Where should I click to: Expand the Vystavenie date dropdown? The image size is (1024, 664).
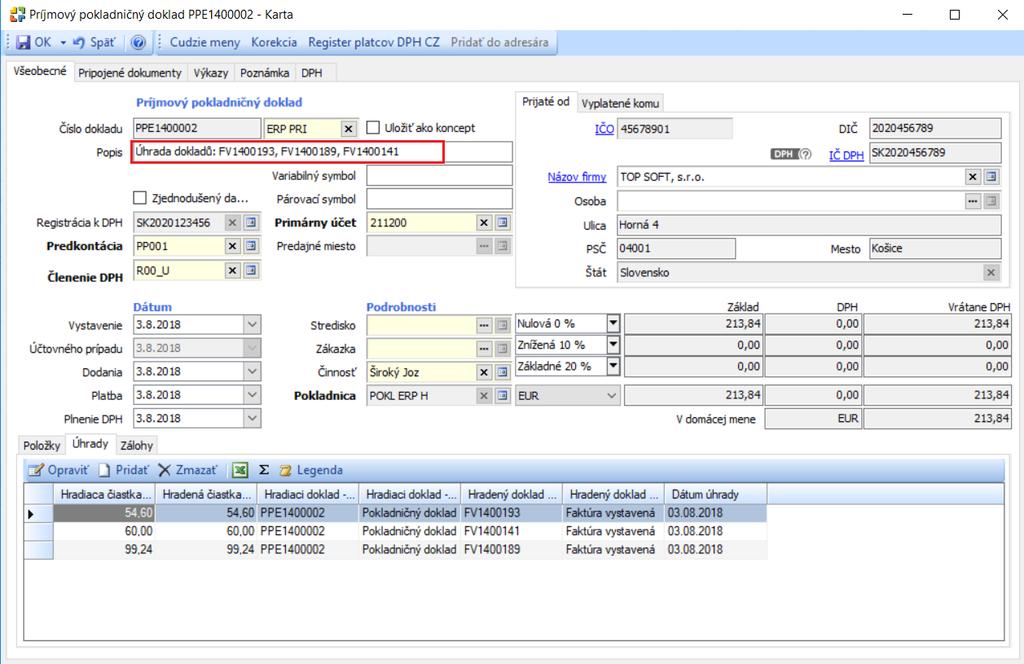point(252,324)
